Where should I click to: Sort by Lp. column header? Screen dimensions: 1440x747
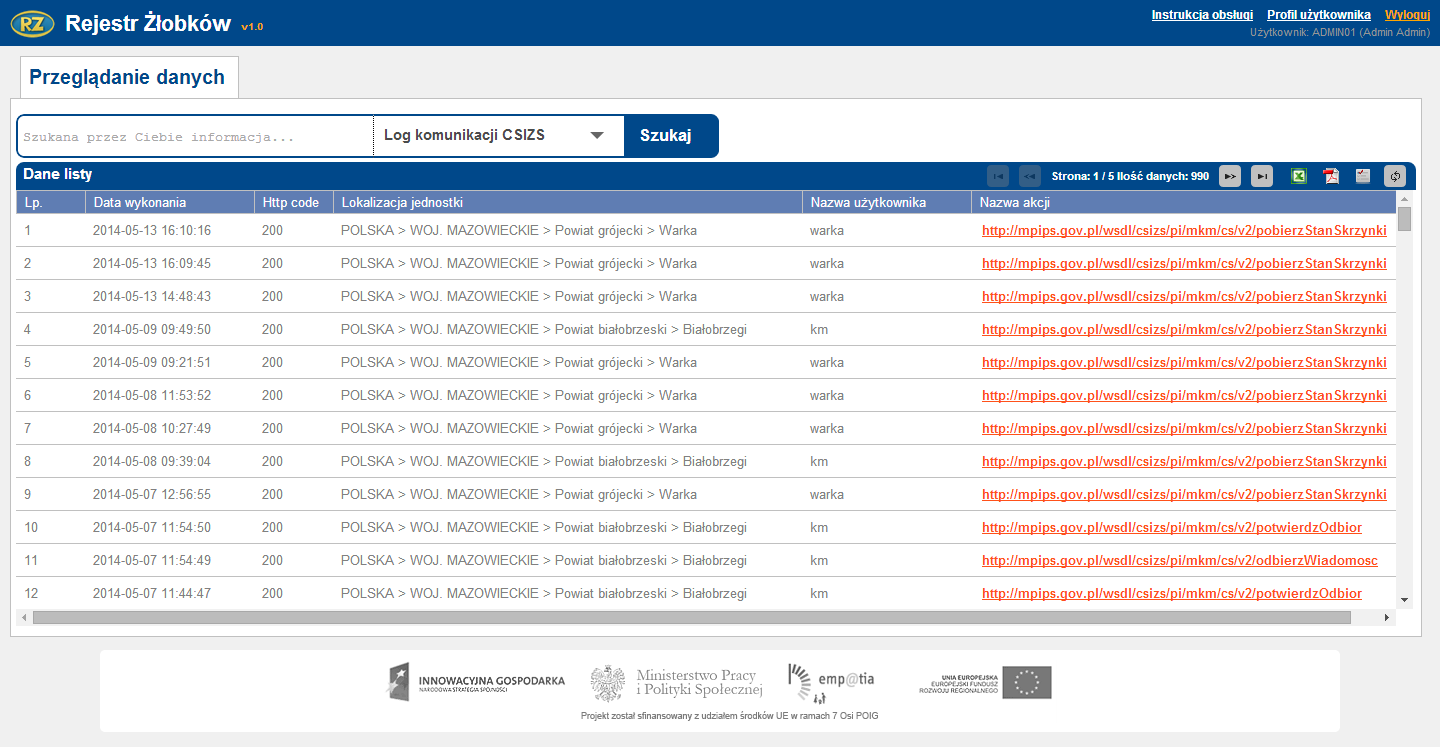coord(51,202)
